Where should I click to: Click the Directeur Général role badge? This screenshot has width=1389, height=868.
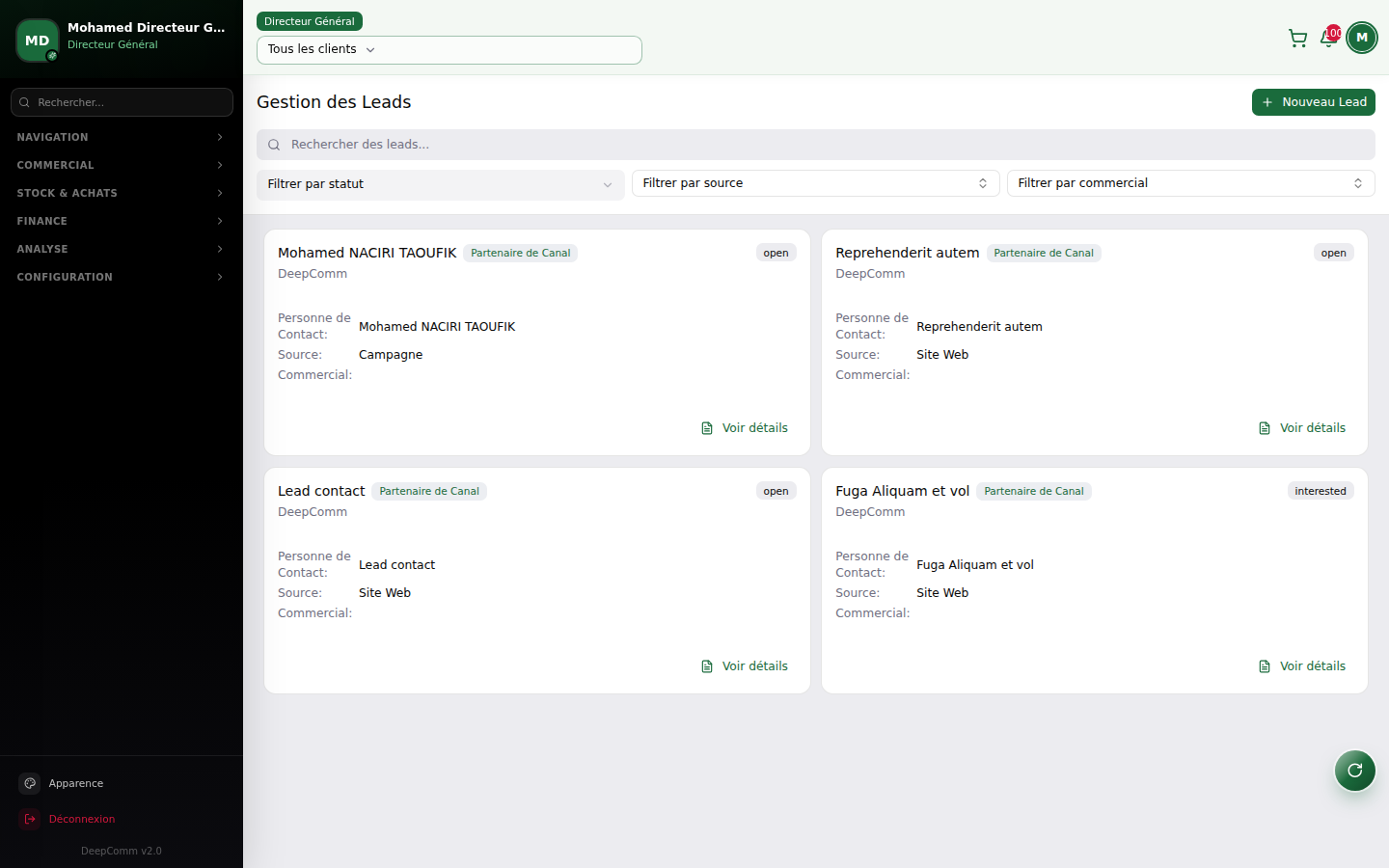(310, 21)
